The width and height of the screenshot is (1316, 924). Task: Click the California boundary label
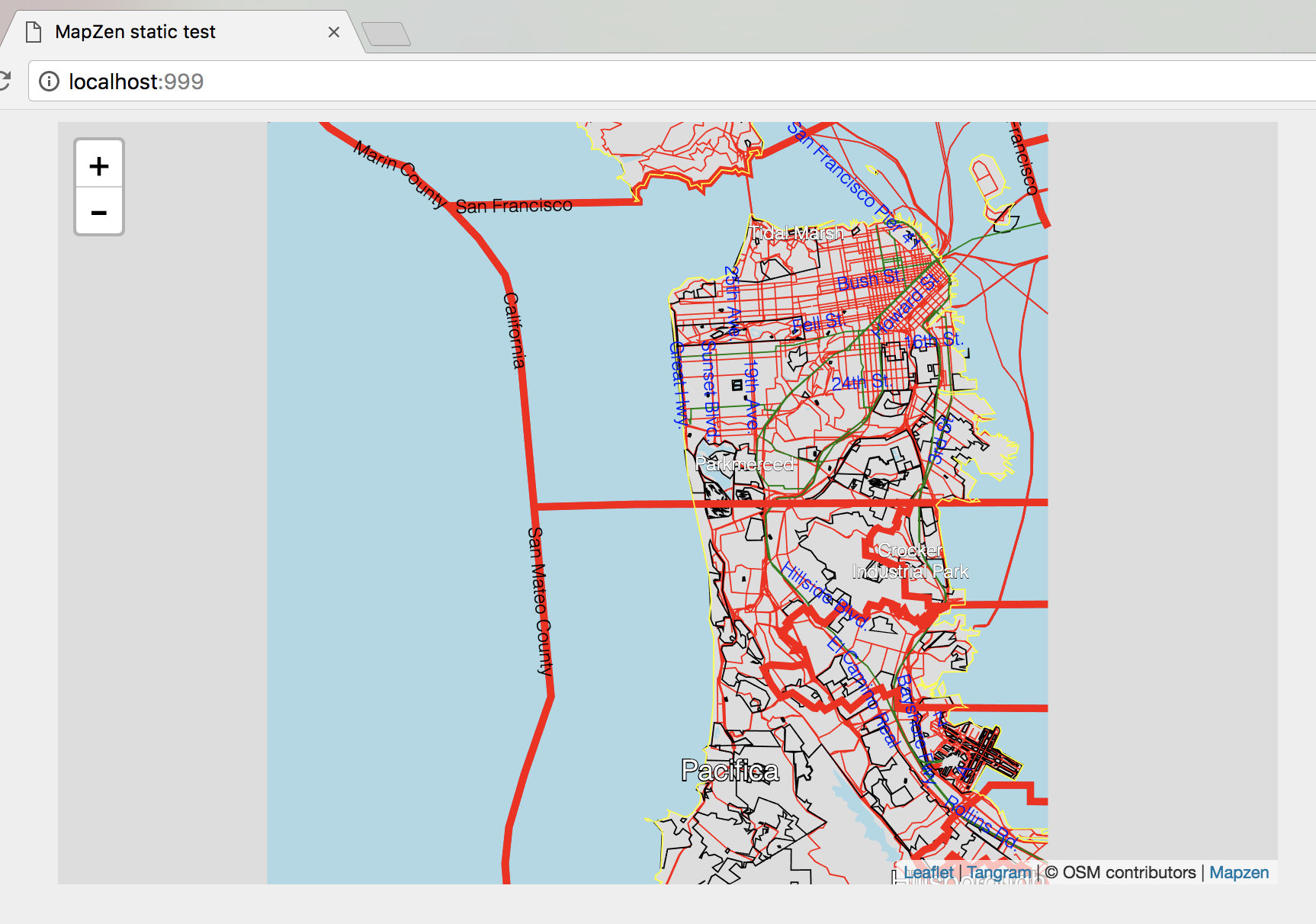515,330
